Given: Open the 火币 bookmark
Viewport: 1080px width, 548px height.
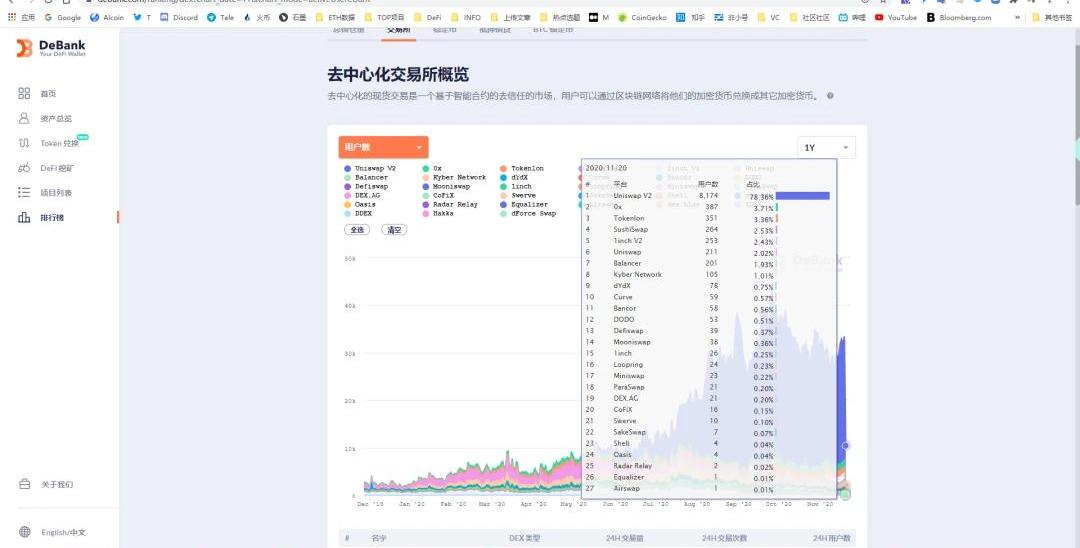Looking at the screenshot, I should 256,17.
